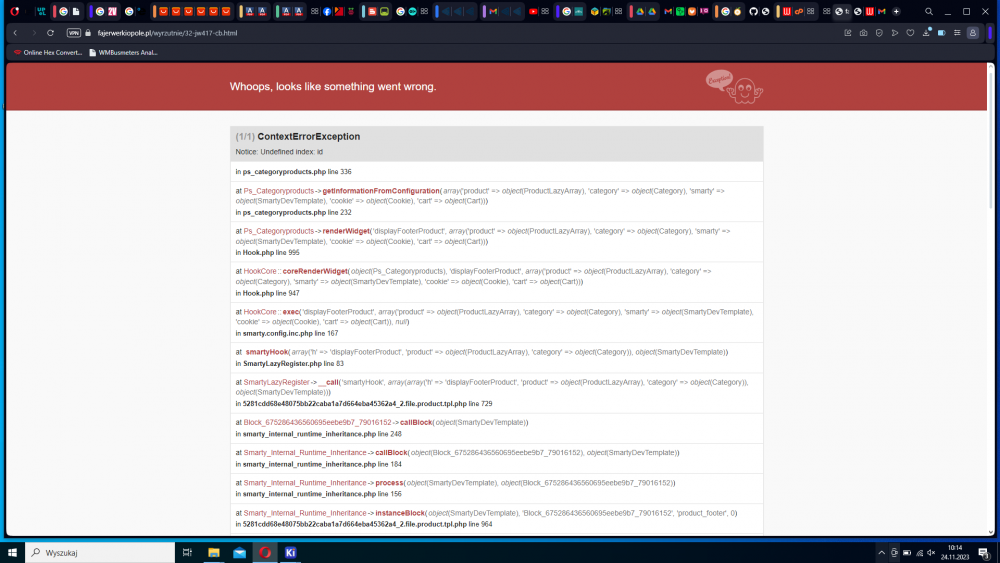Open the player/flow arrow icon
The width and height of the screenshot is (1000, 563).
pyautogui.click(x=895, y=33)
